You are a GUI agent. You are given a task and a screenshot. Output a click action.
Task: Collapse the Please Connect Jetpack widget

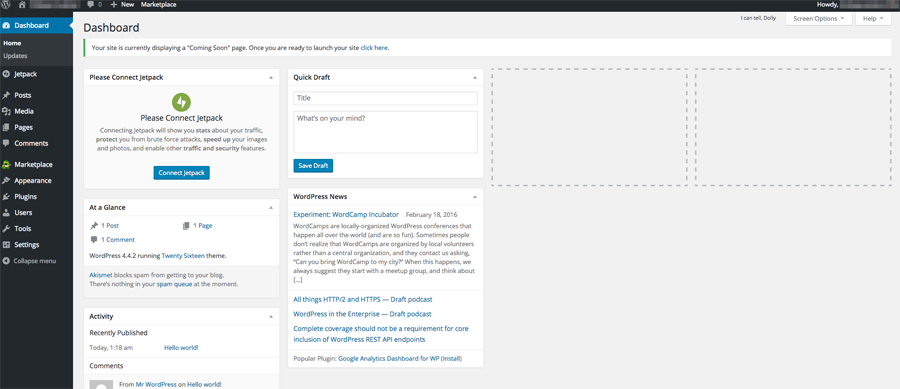[x=271, y=77]
